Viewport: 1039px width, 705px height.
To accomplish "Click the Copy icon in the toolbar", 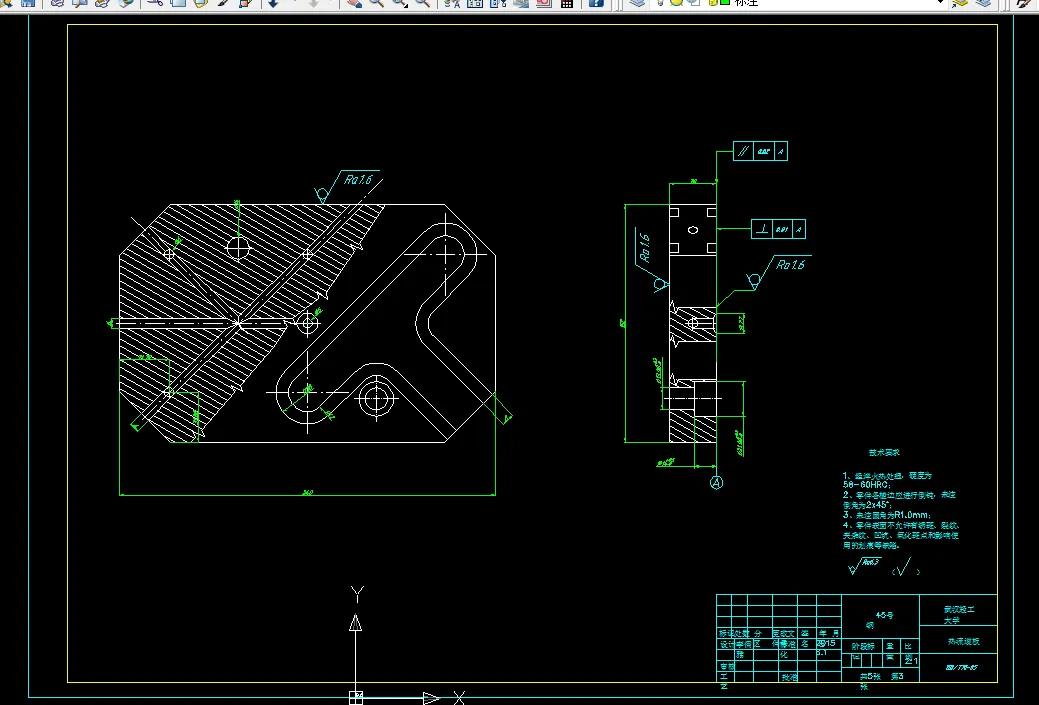I will click(x=178, y=3).
